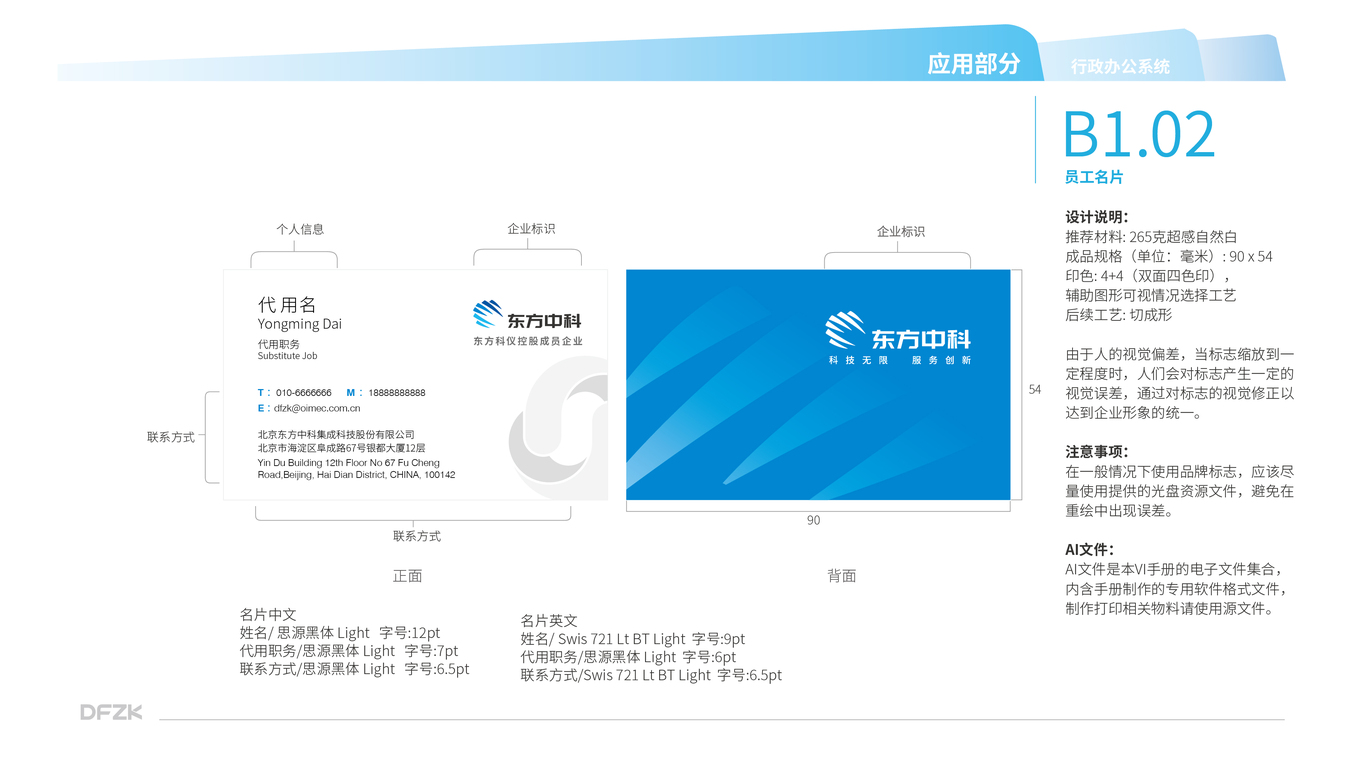This screenshot has height=768, width=1366.
Task: Click the height dimension 54
Action: tap(1035, 389)
